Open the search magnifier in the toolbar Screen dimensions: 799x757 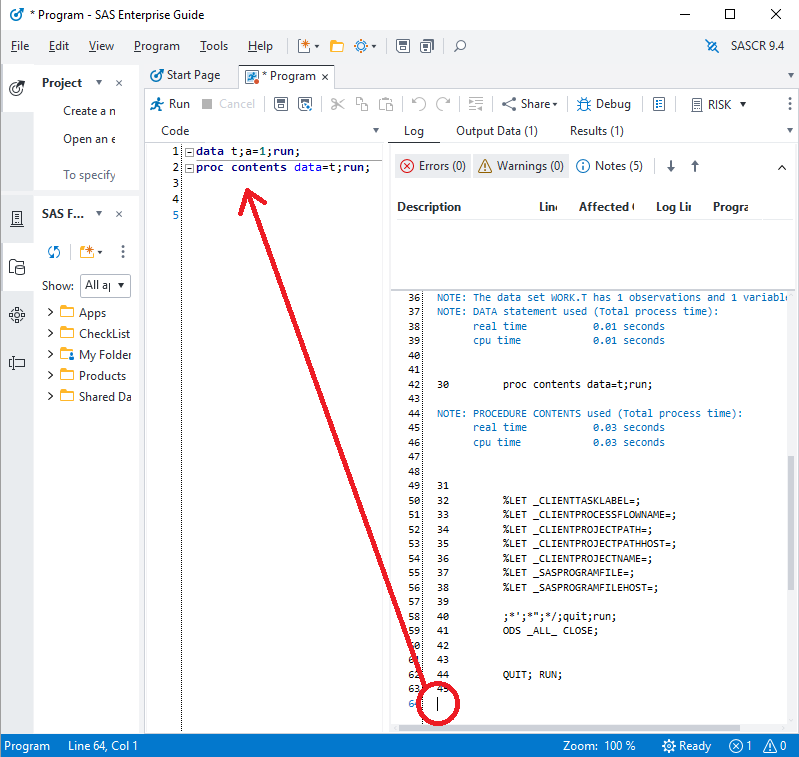click(460, 46)
